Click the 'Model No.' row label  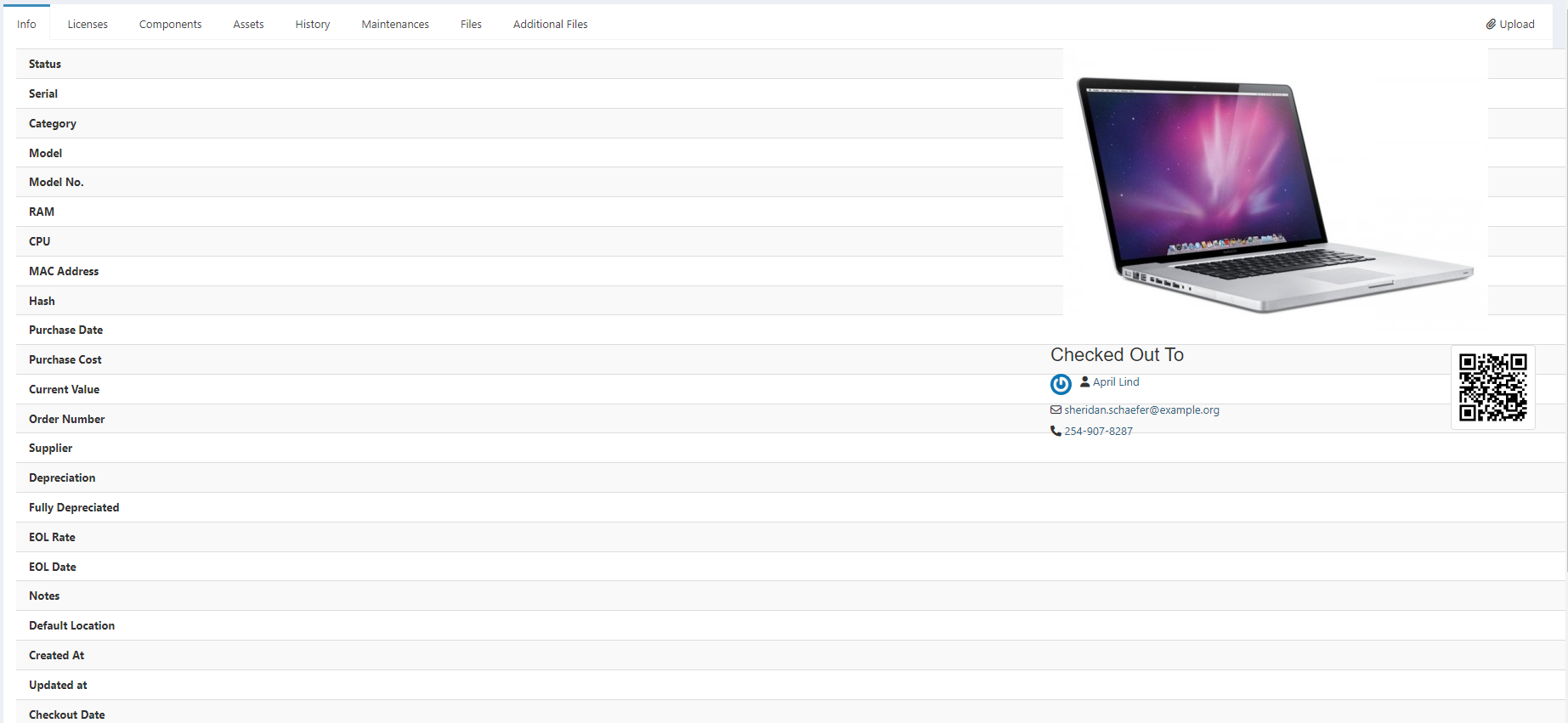(x=56, y=182)
